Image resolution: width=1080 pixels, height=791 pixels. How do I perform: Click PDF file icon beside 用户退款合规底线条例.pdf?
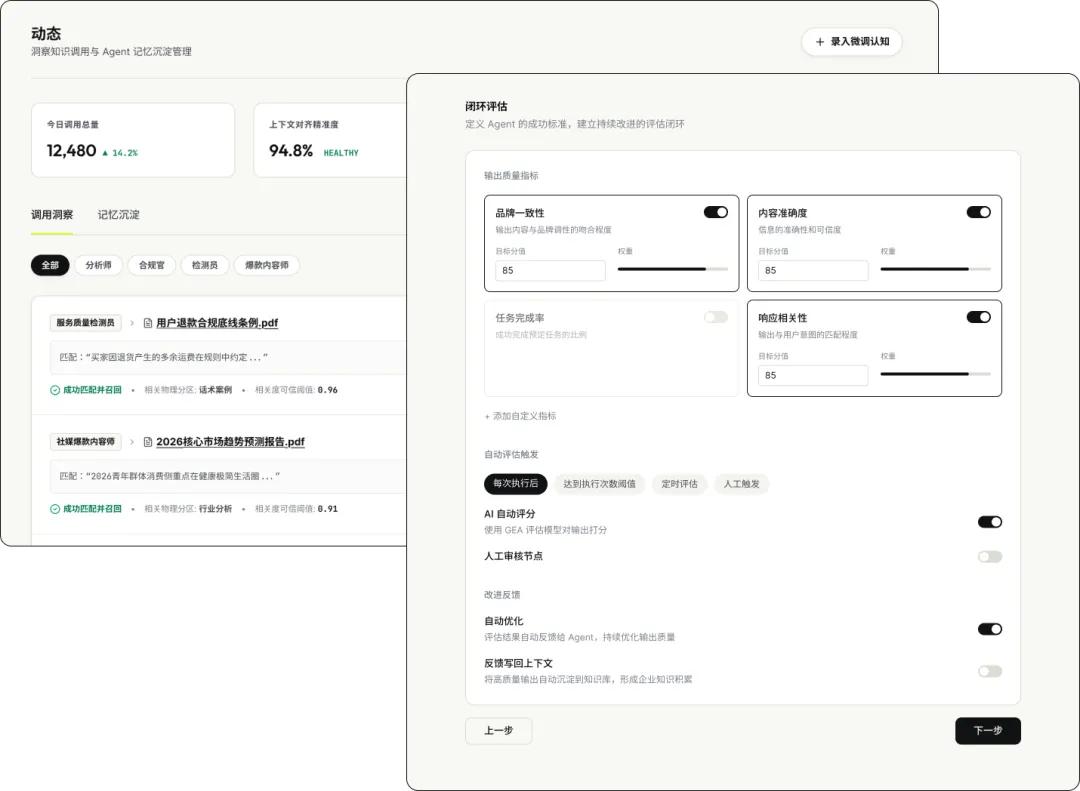[x=147, y=322]
